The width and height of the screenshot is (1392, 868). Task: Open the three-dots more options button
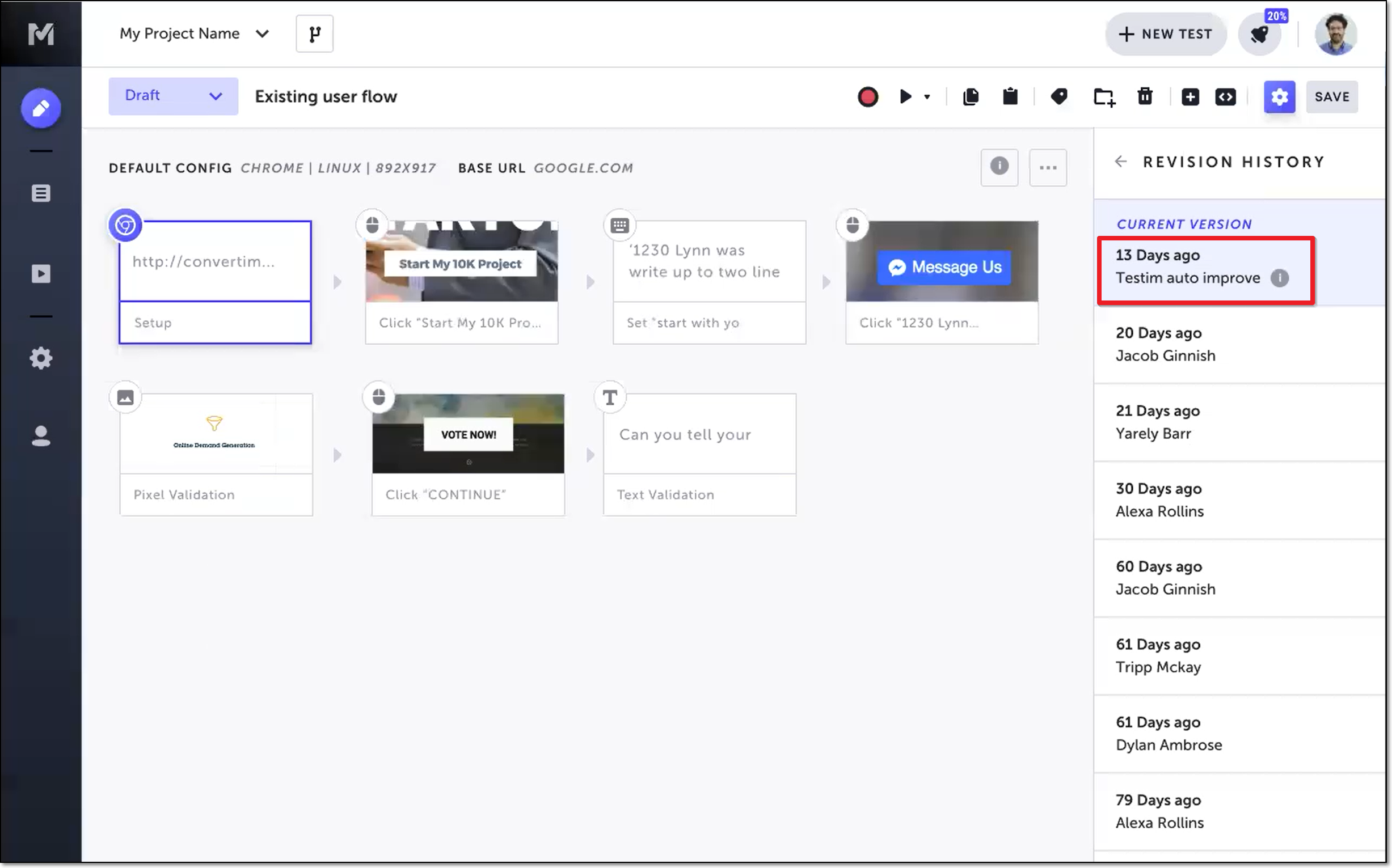pos(1048,168)
